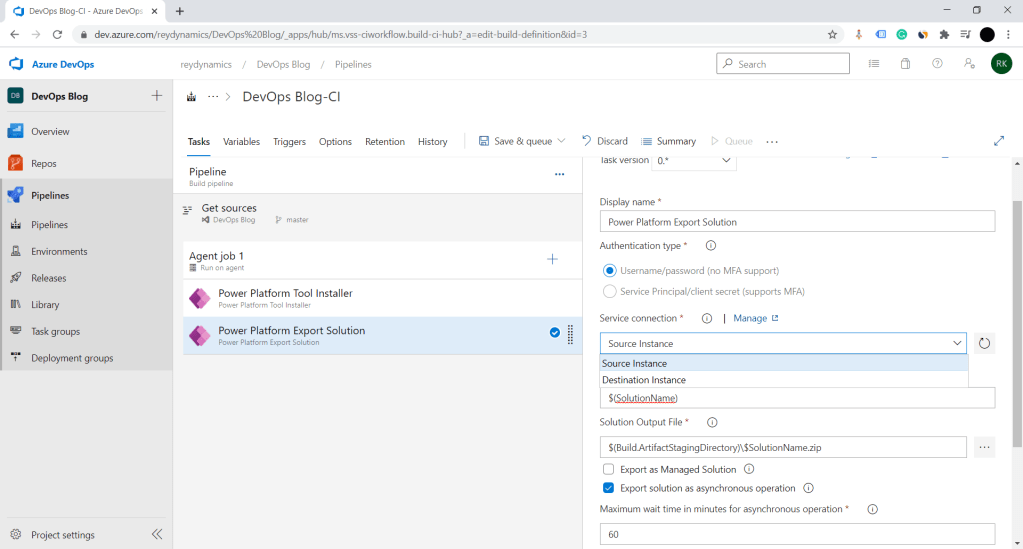Browse Solution Output File with ellipsis button

click(984, 447)
